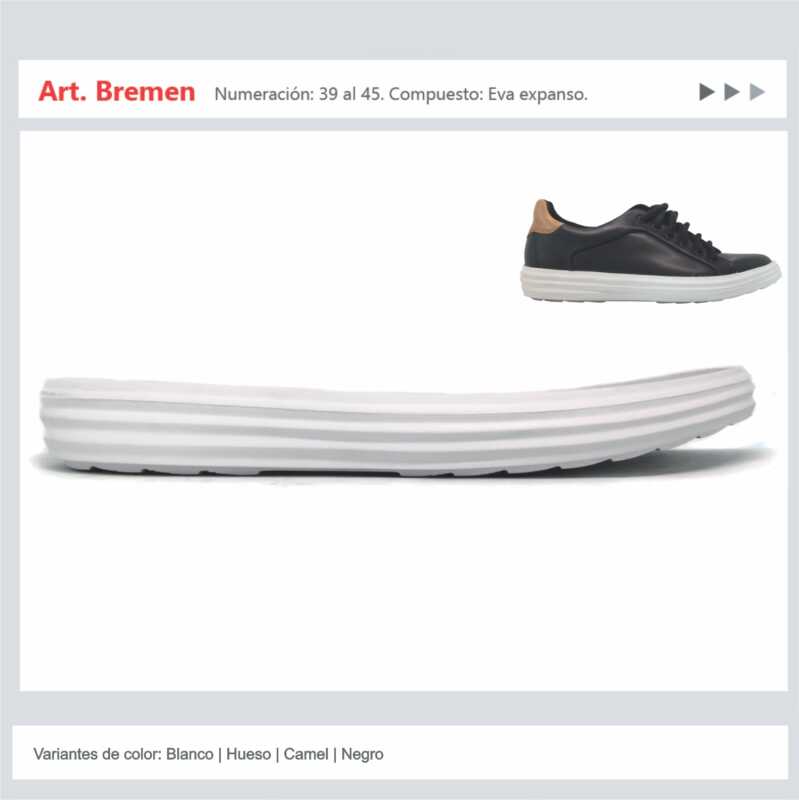
Task: Select the Camel color variant
Action: [x=306, y=754]
